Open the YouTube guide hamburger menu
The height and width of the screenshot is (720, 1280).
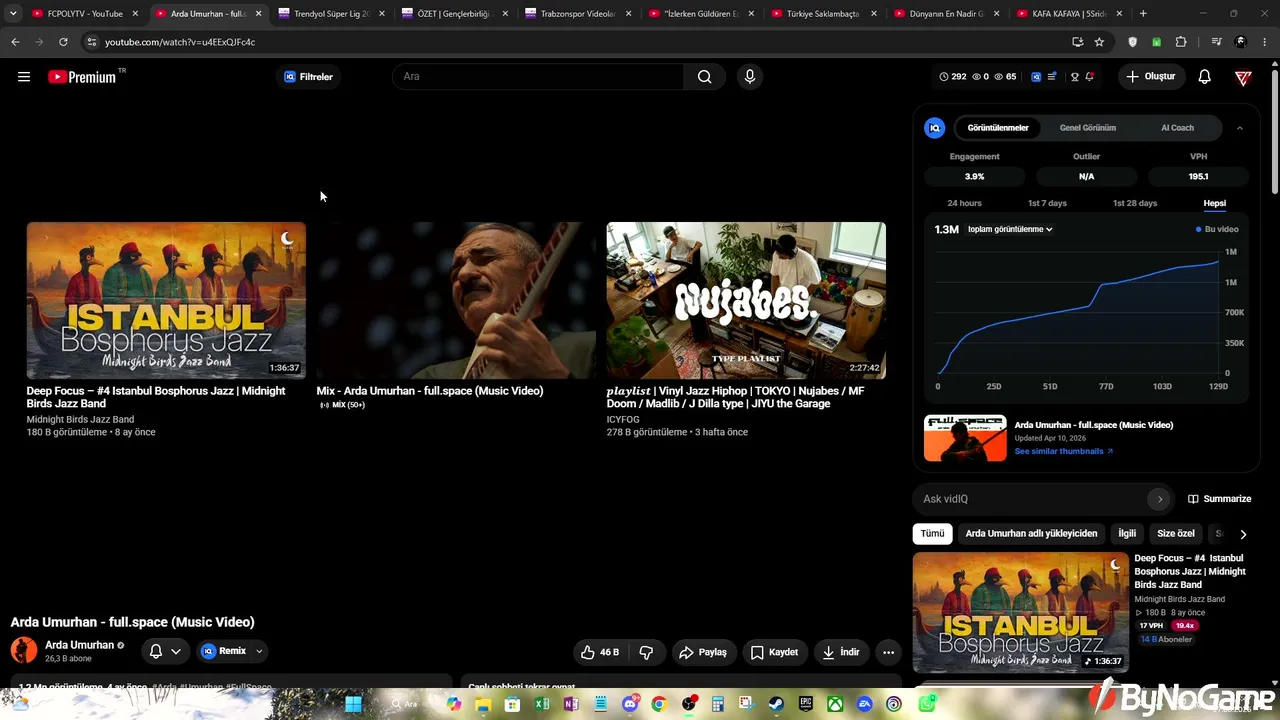point(24,77)
